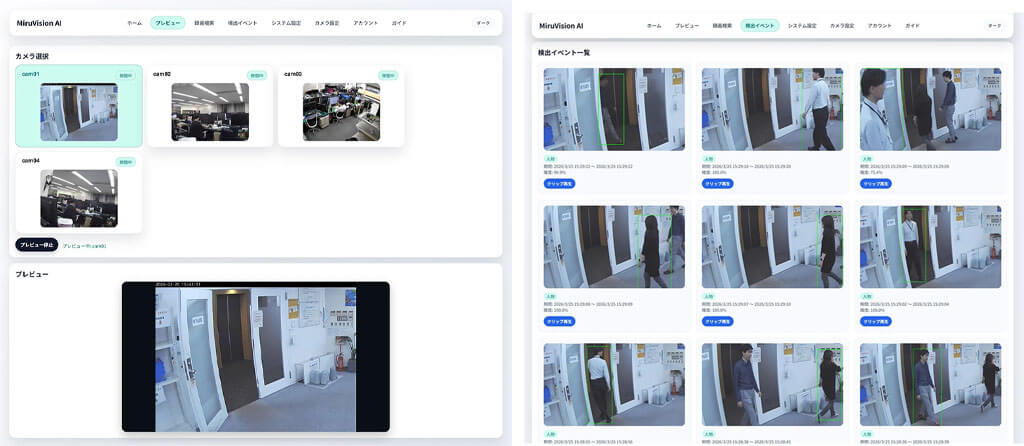Select プレビュー tab in left window

(168, 23)
